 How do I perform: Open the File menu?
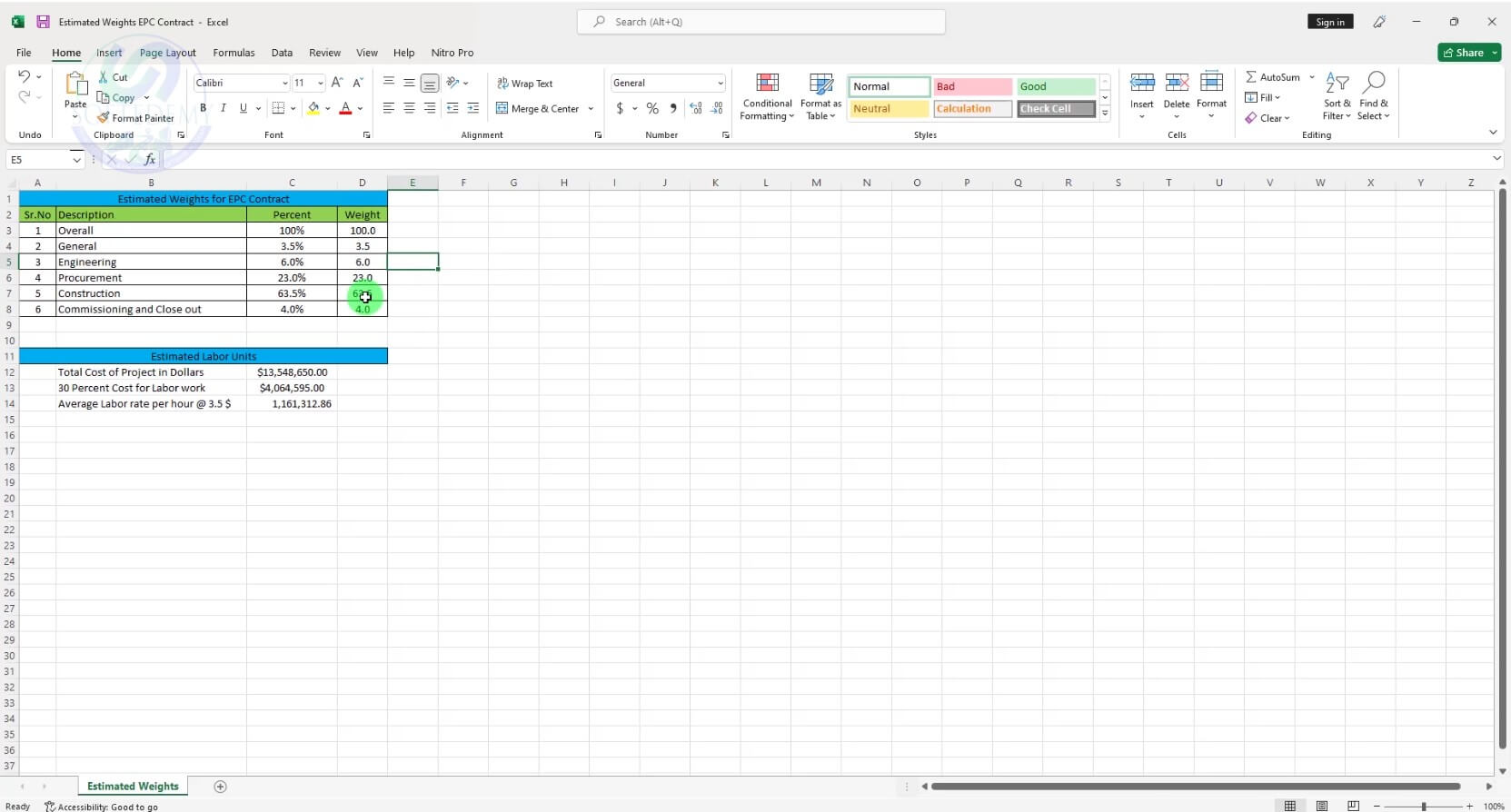[x=24, y=53]
